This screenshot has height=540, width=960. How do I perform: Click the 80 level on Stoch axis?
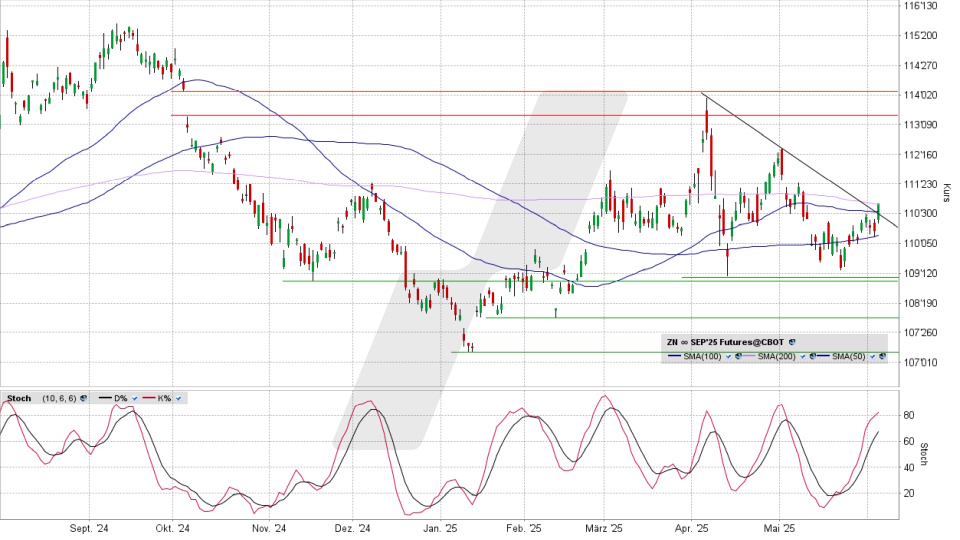pyautogui.click(x=909, y=415)
